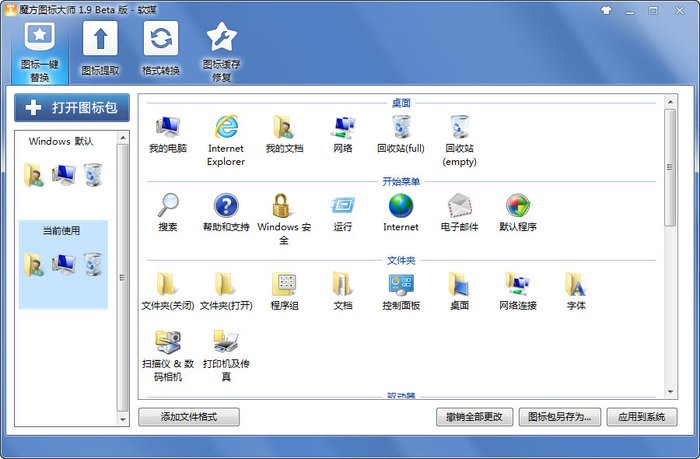Open the 格式转换 tab
700x459 pixels.
pos(161,49)
